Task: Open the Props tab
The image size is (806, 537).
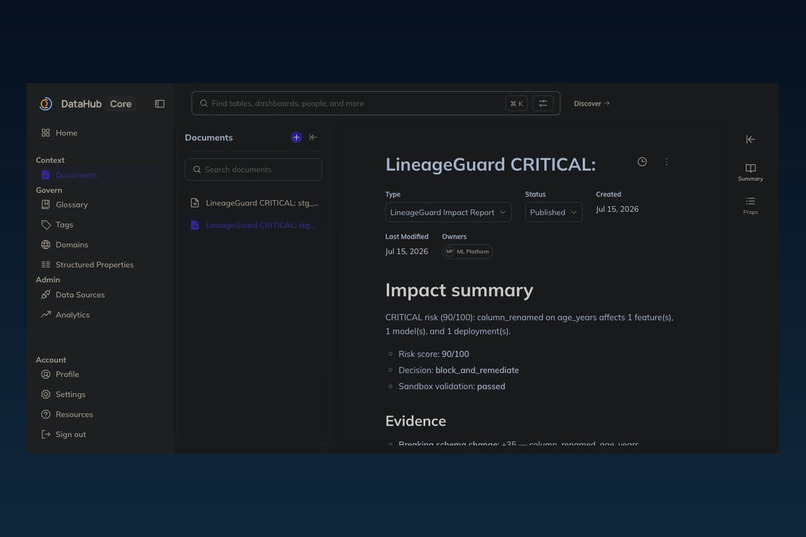Action: 750,205
